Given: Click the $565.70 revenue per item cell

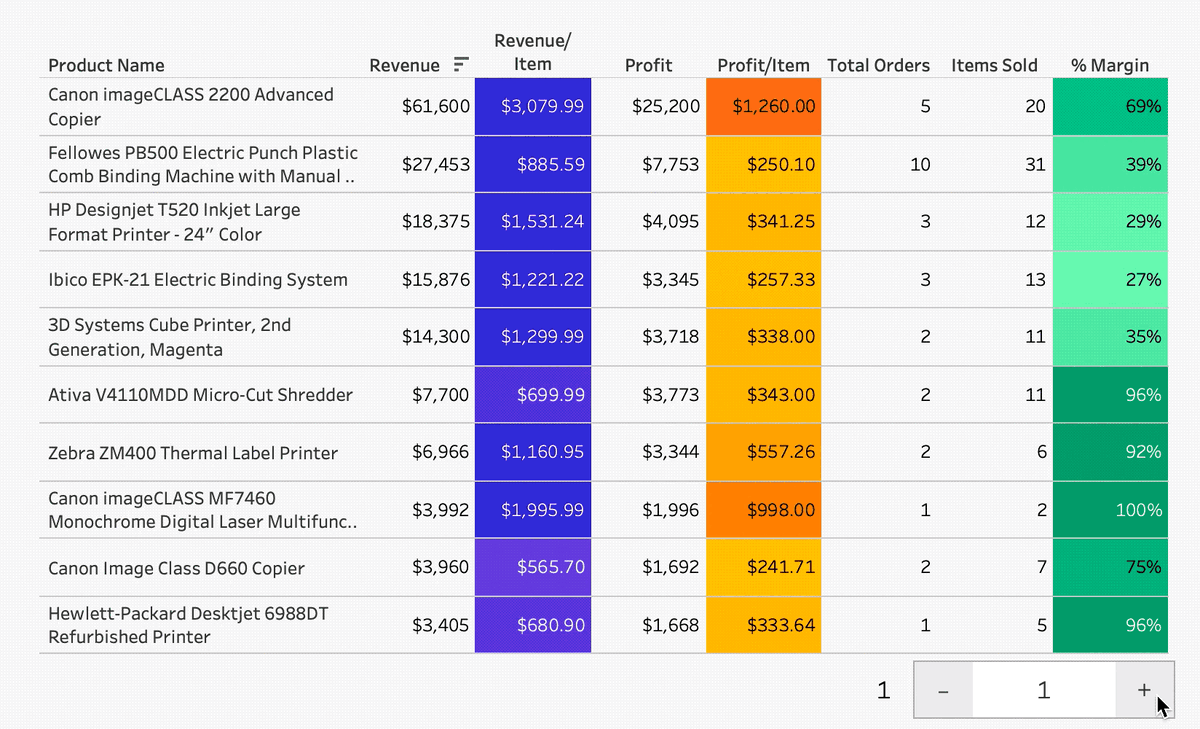Looking at the screenshot, I should point(533,568).
